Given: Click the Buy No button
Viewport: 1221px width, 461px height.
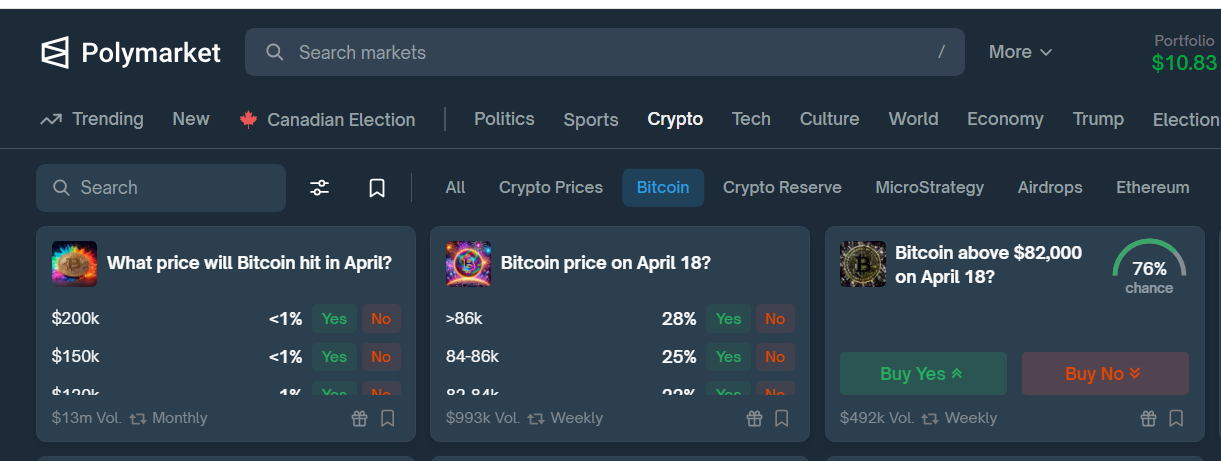Looking at the screenshot, I should click(1105, 373).
